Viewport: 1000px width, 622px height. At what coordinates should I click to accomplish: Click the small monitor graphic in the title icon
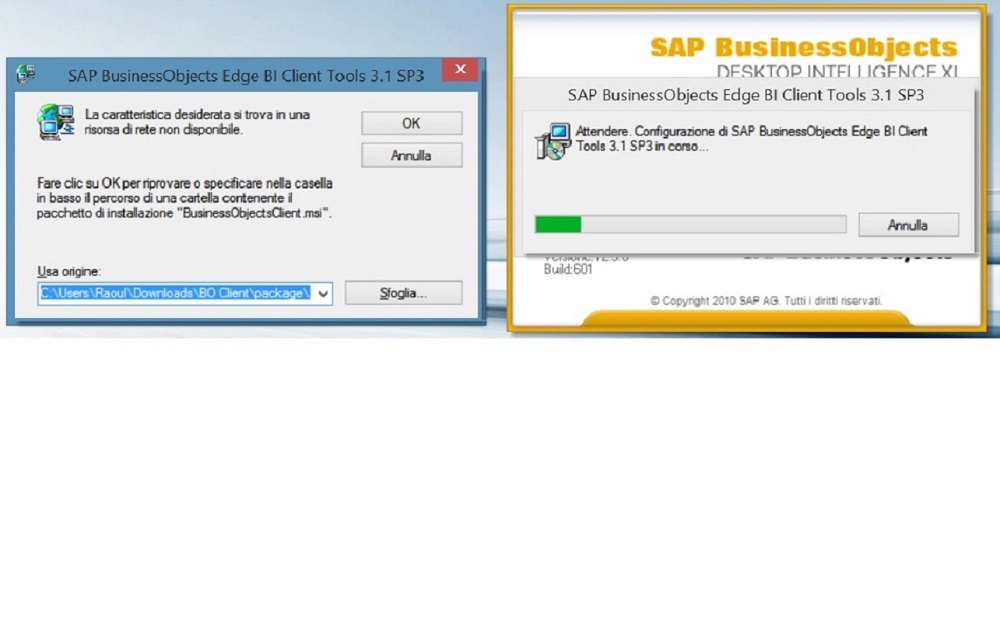coord(31,70)
